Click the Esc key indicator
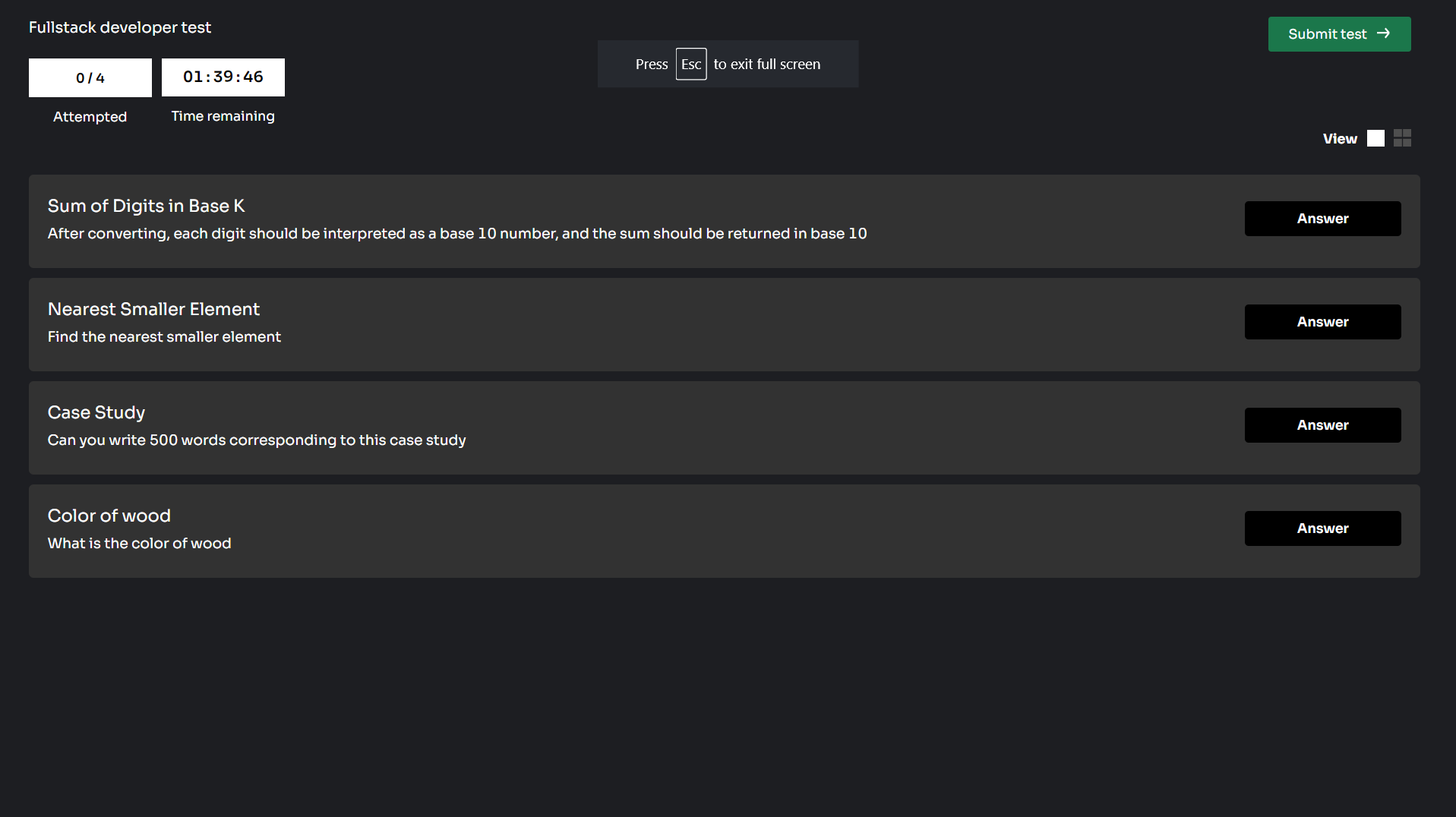This screenshot has height=817, width=1456. [691, 64]
